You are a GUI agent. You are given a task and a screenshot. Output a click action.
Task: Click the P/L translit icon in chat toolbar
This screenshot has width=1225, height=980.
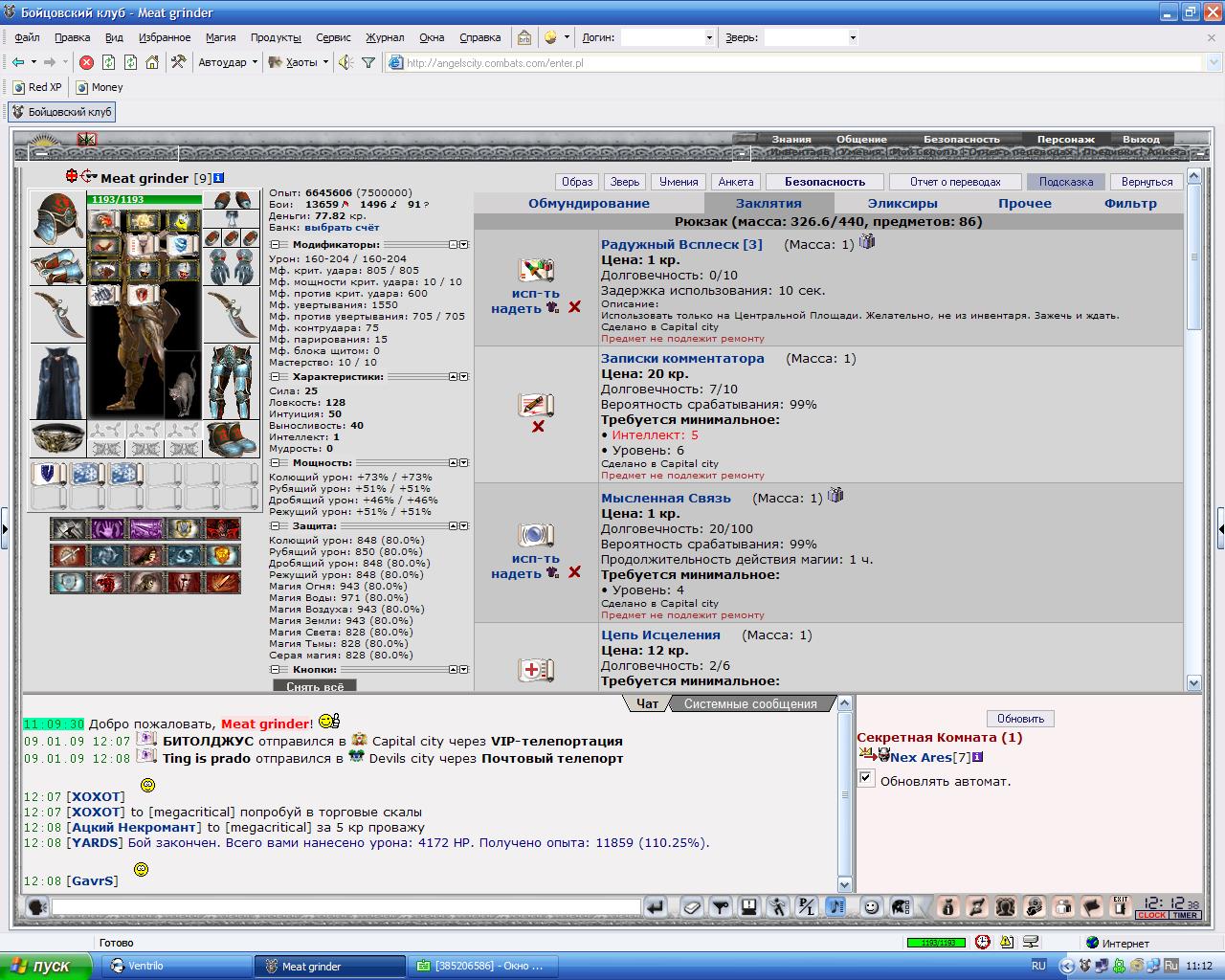click(x=807, y=906)
